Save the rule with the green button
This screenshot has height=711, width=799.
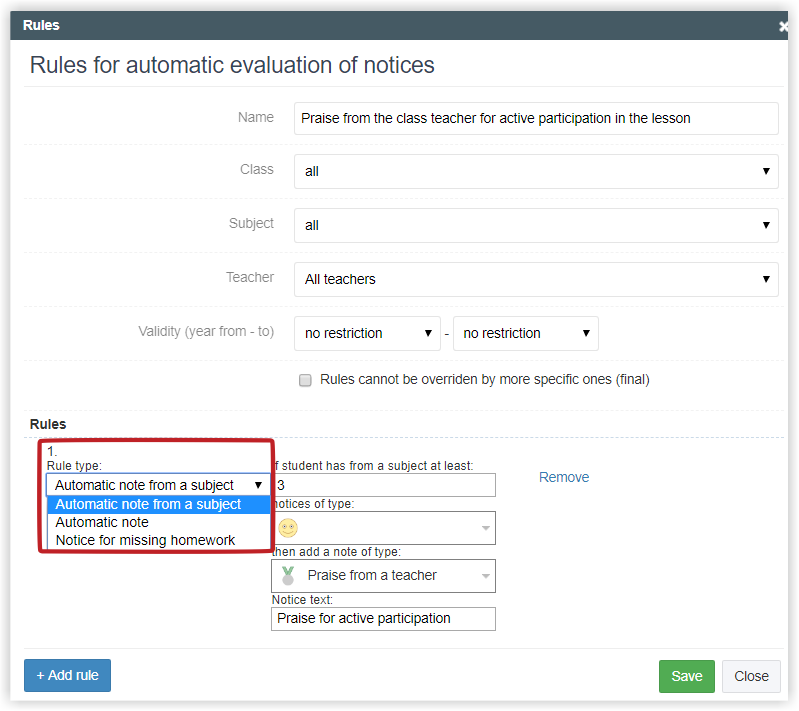click(686, 676)
